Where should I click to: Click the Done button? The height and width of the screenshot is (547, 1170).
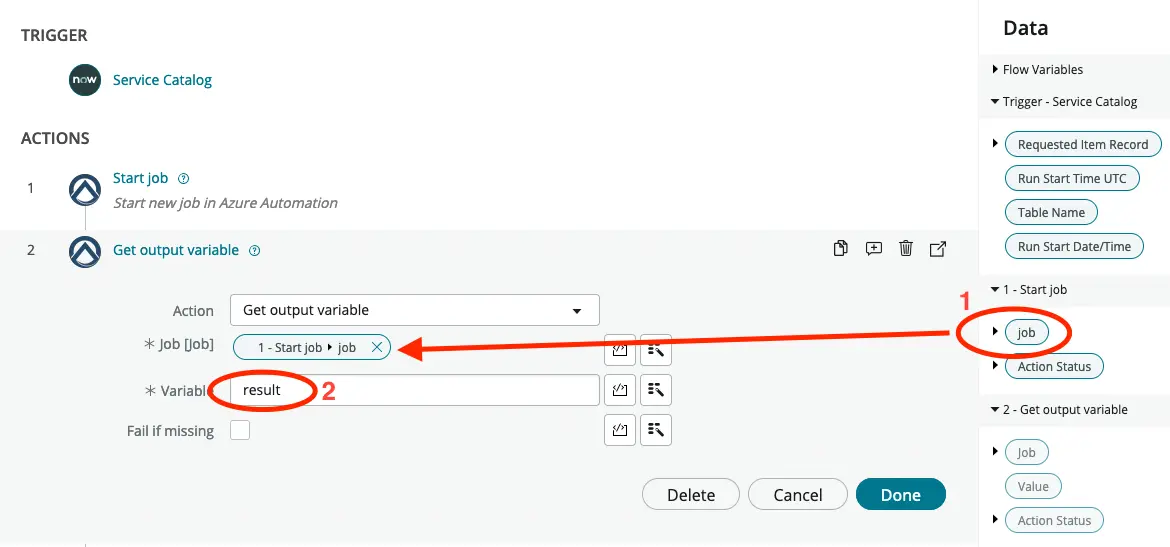click(900, 494)
